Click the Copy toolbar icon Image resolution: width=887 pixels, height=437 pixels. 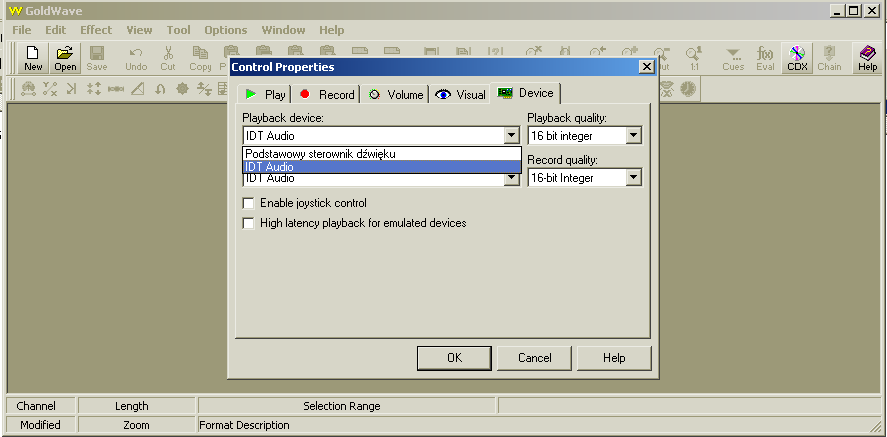pyautogui.click(x=200, y=59)
